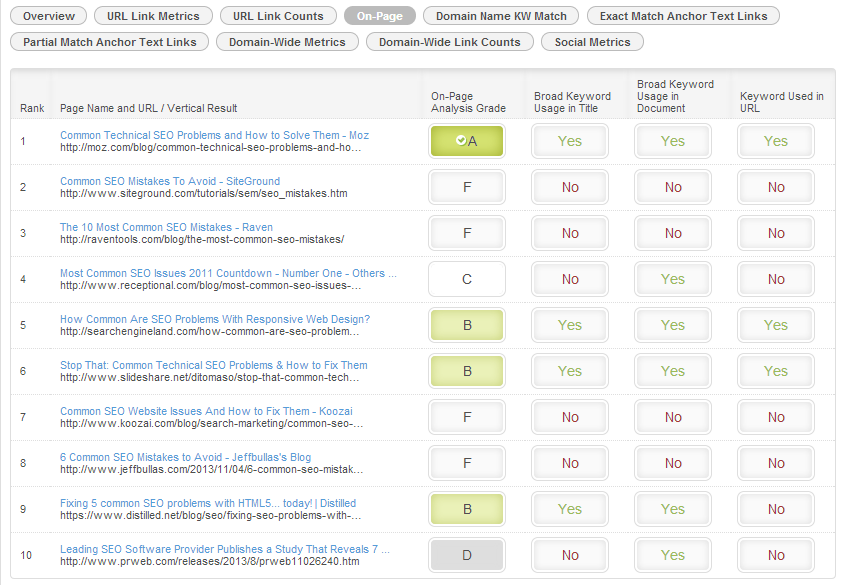Image resolution: width=842 pixels, height=585 pixels.
Task: Click the Distilled HTML5 SEO problems link
Action: pos(208,503)
